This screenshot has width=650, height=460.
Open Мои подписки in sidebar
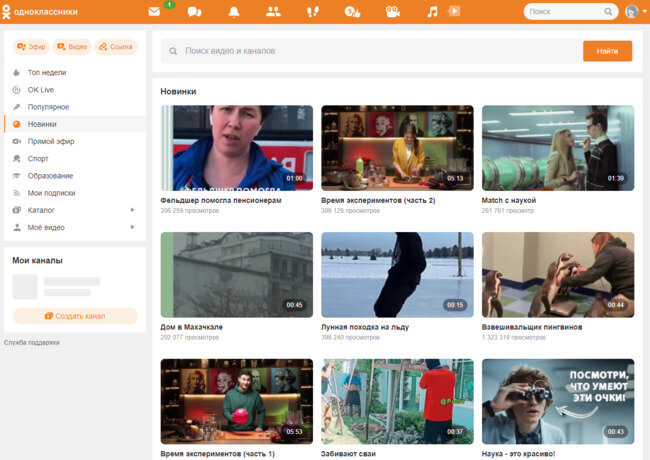pos(75,193)
